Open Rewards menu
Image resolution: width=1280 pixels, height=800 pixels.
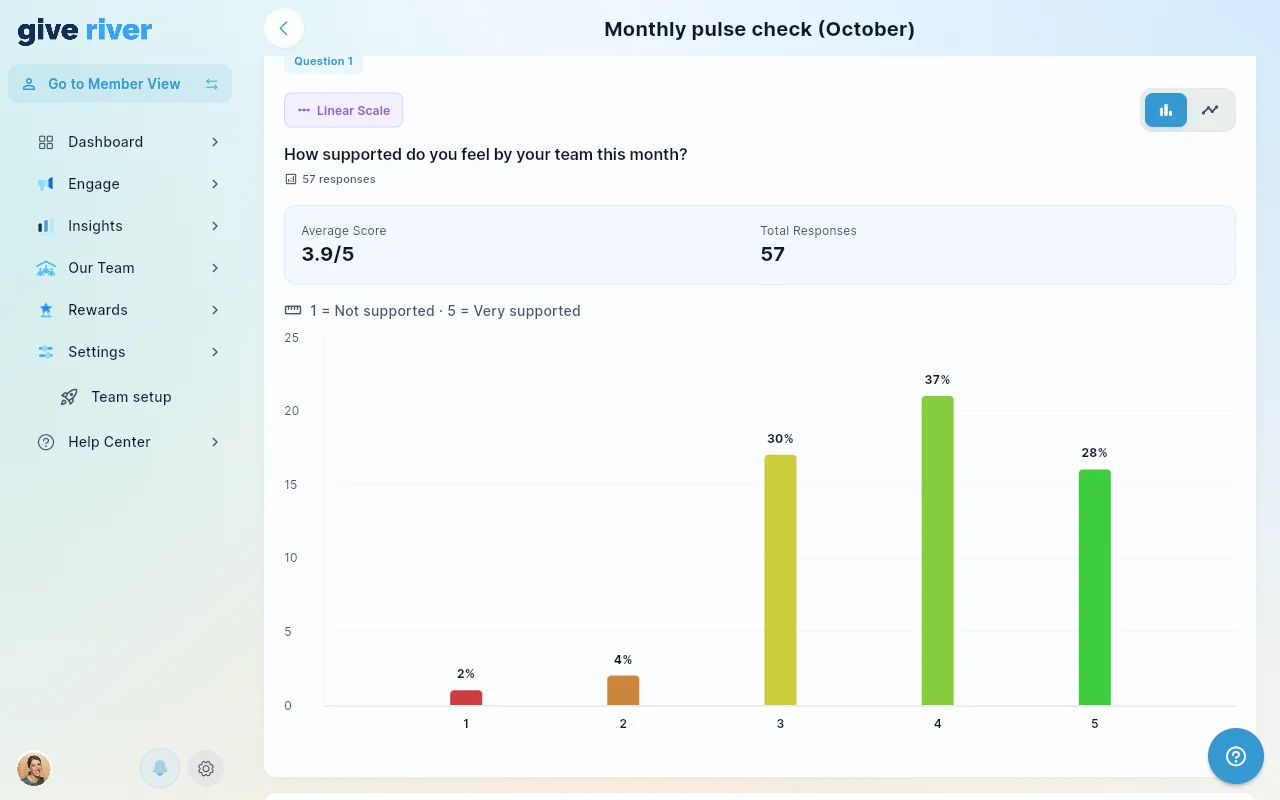[x=128, y=310]
